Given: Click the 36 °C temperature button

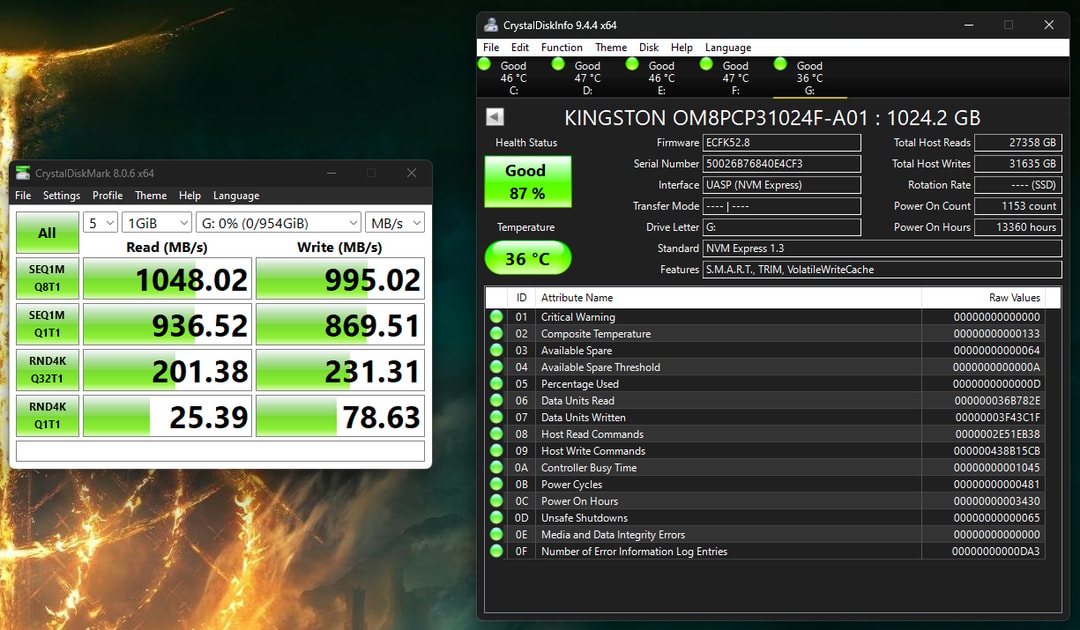Looking at the screenshot, I should coord(528,258).
